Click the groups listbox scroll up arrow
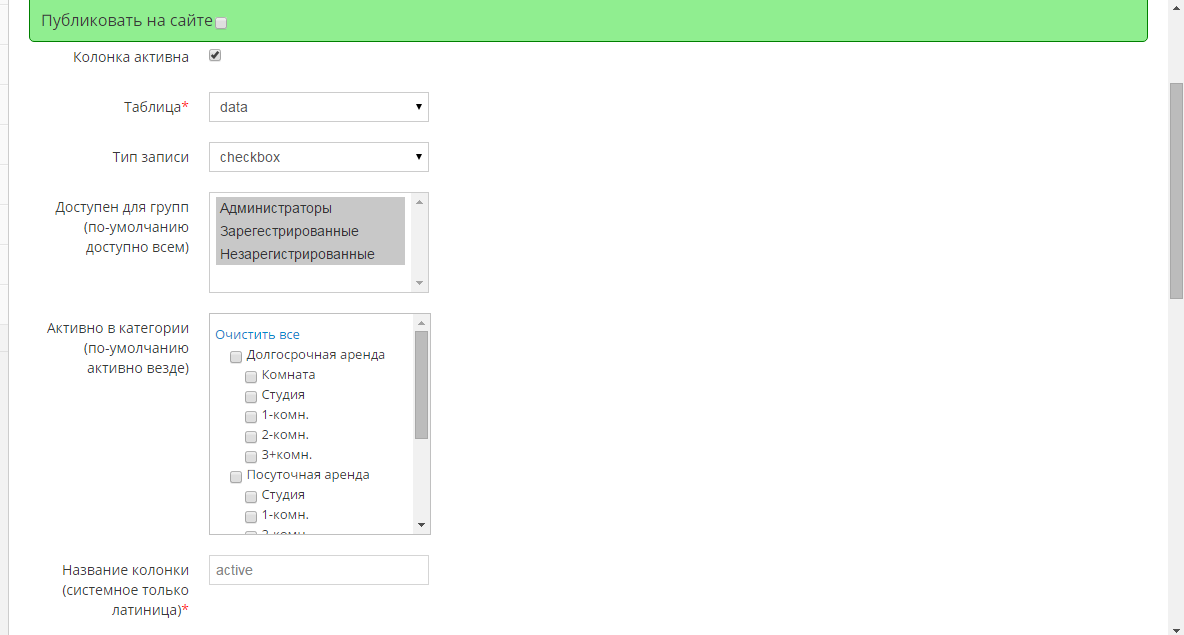This screenshot has height=635, width=1184. 420,202
